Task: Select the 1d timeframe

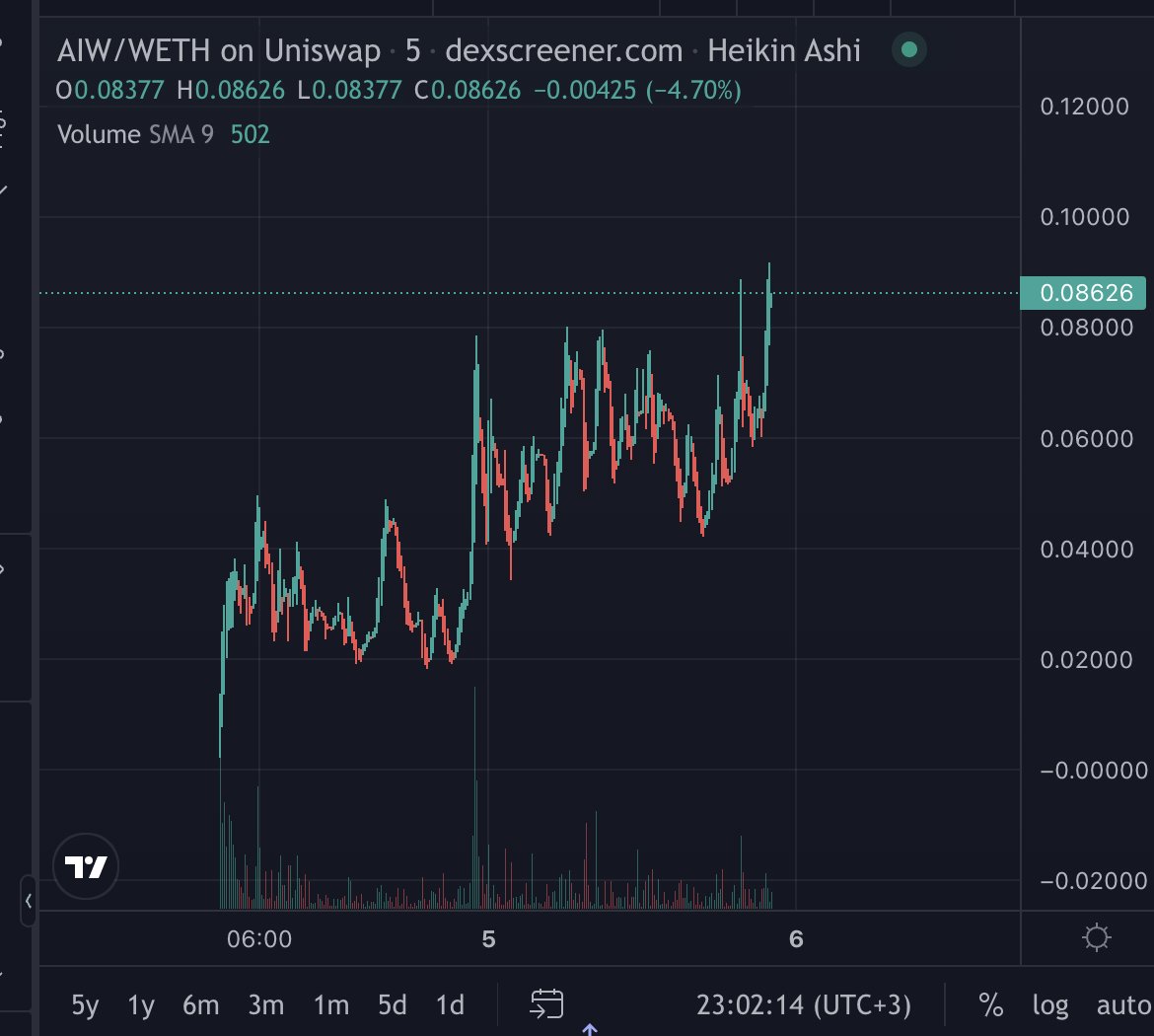Action: (x=450, y=1005)
